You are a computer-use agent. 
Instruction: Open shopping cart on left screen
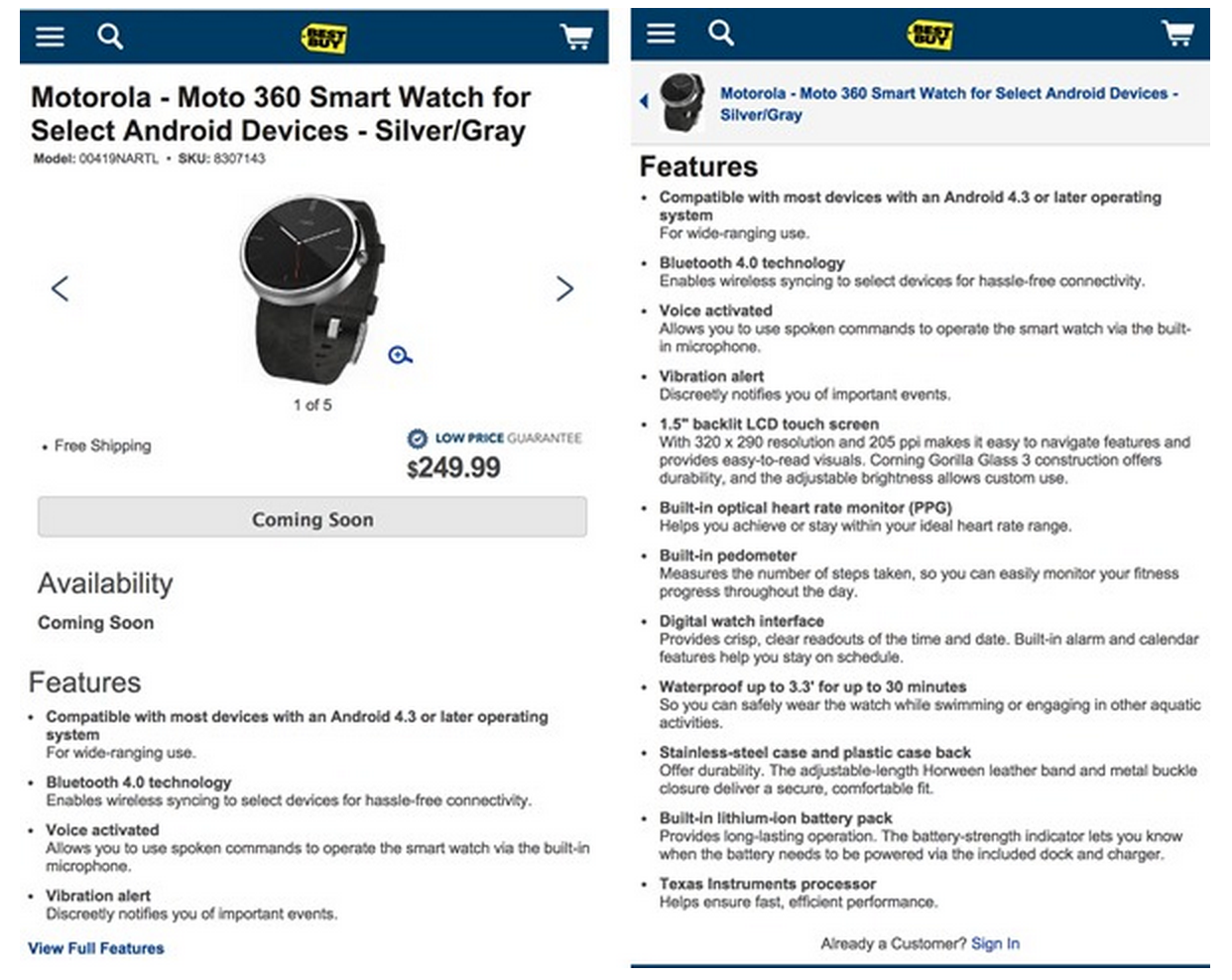tap(576, 38)
